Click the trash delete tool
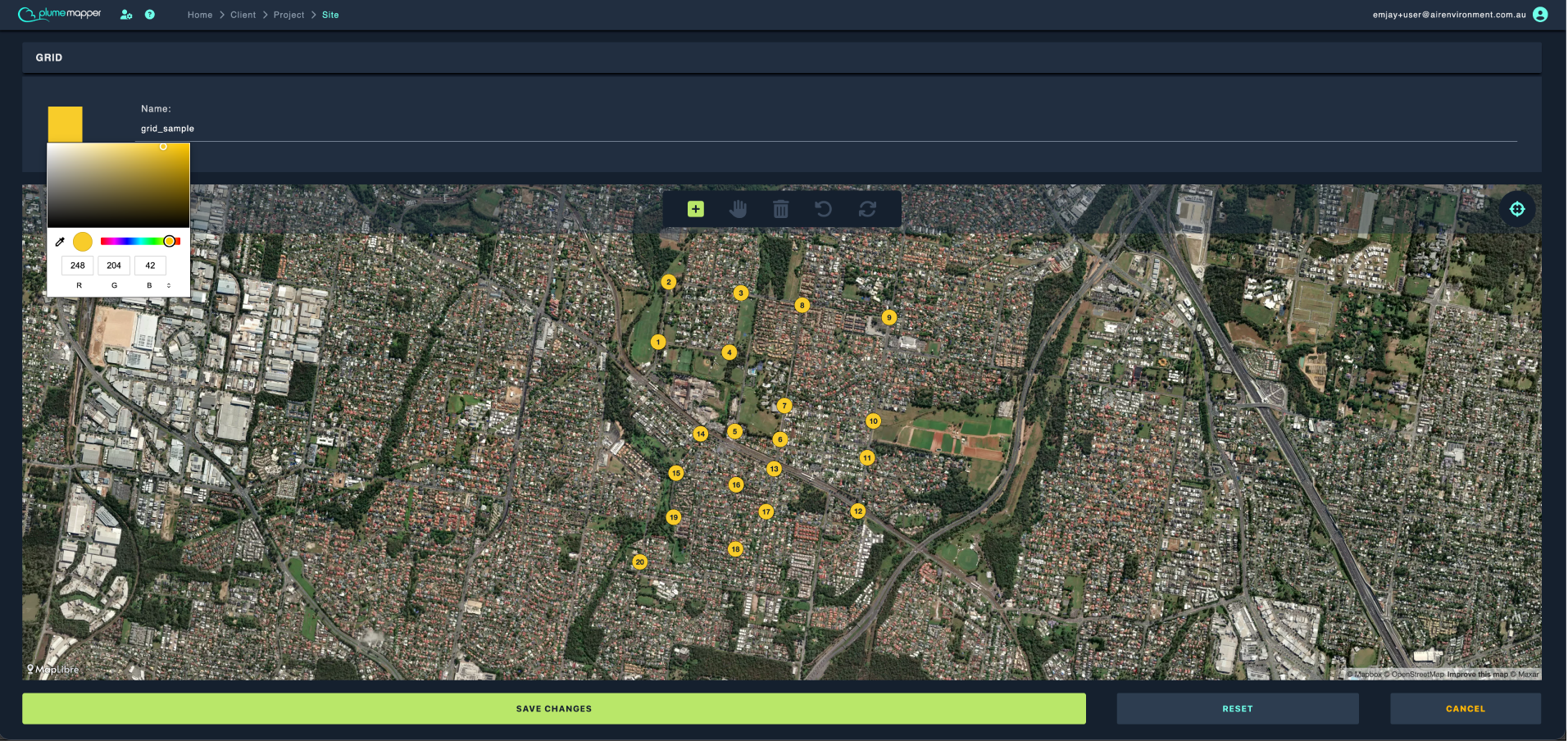The image size is (1568, 741). point(780,209)
